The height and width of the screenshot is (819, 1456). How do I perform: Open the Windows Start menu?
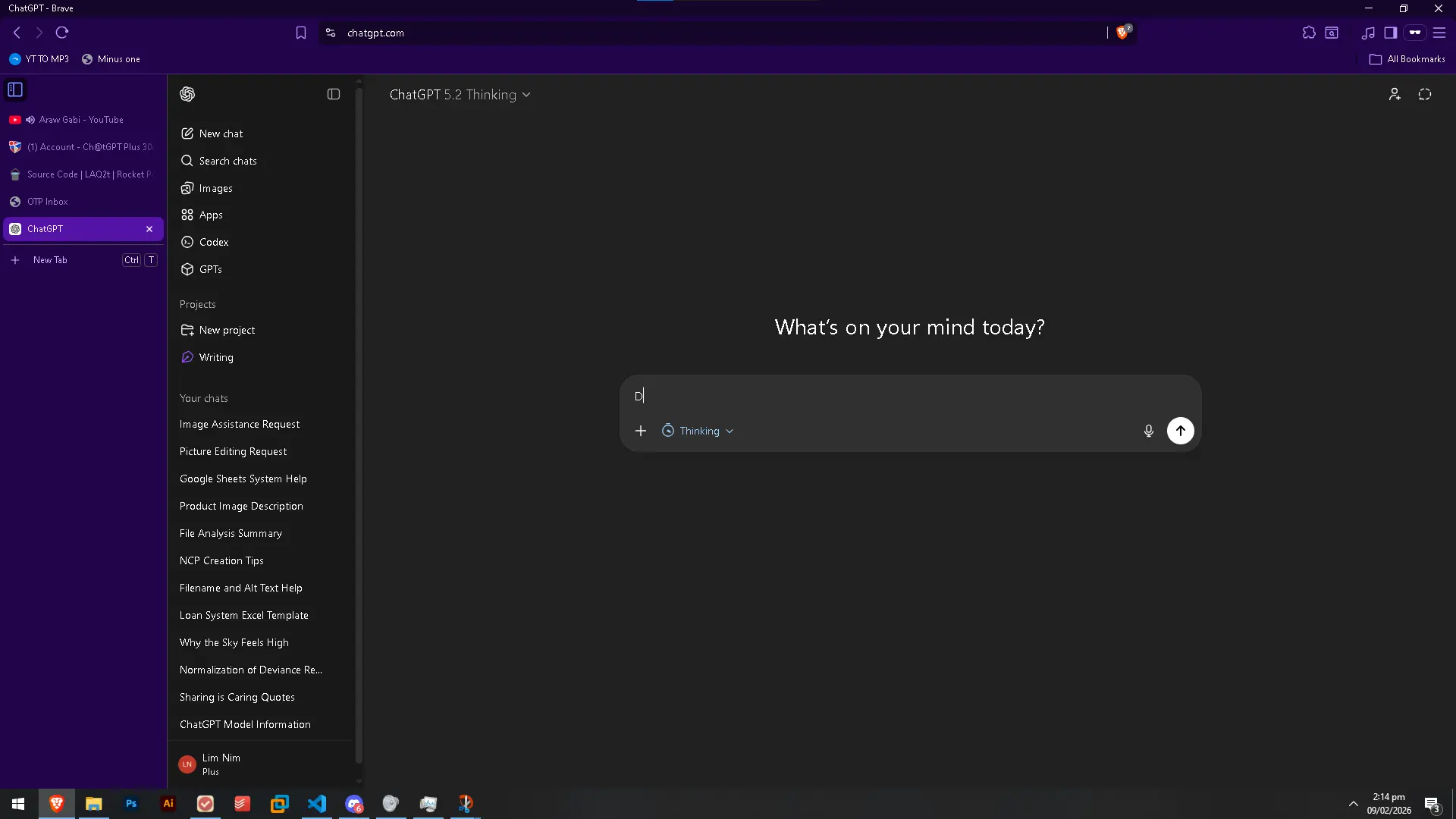(x=18, y=804)
